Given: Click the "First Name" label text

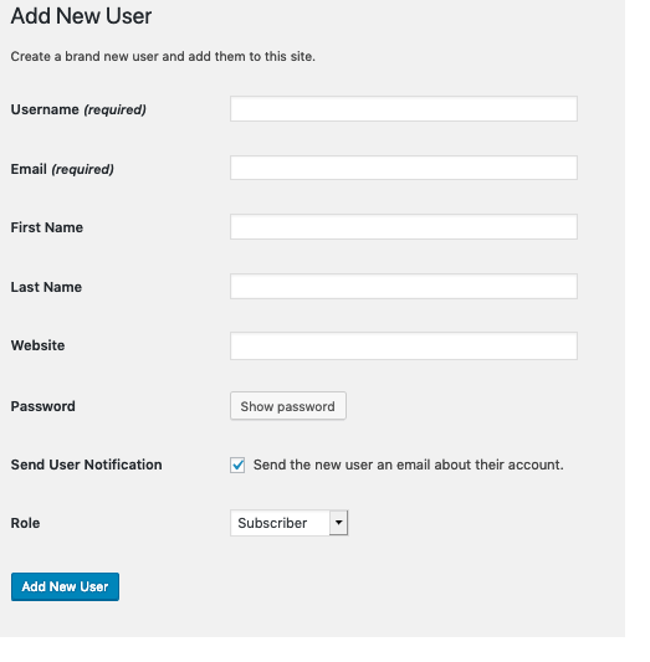Looking at the screenshot, I should 47,228.
